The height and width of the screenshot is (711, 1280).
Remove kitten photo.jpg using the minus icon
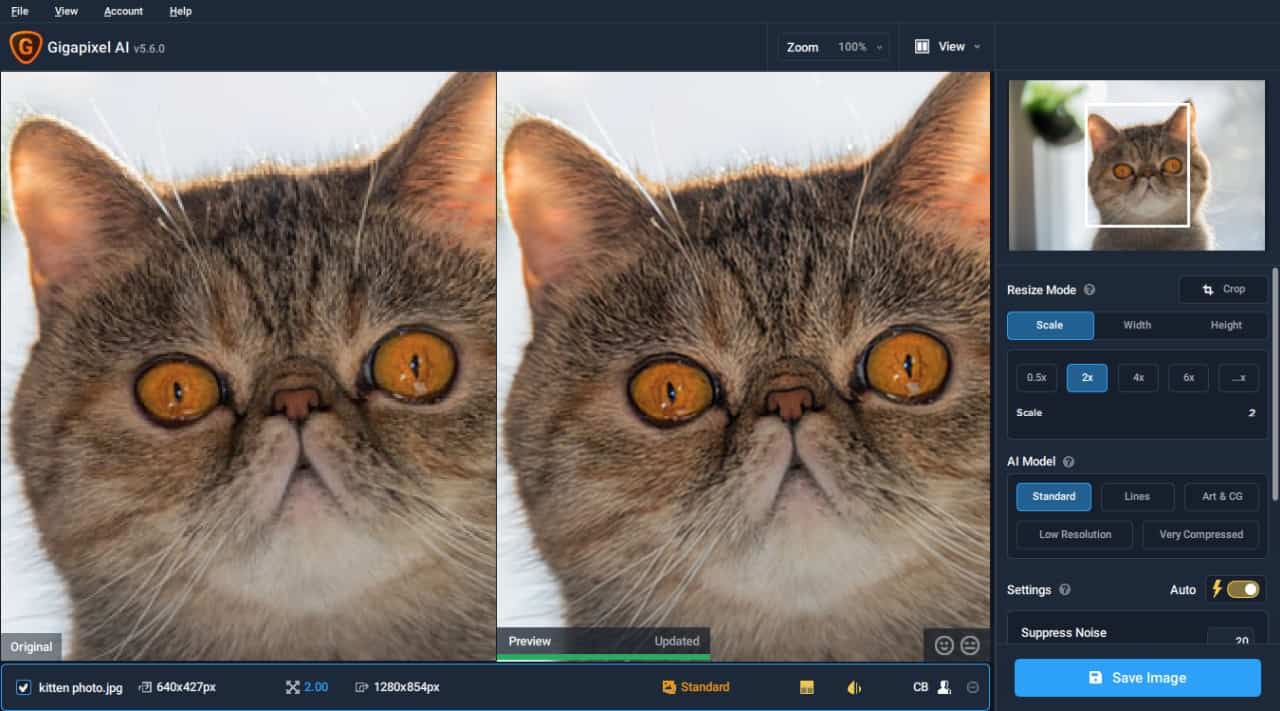point(973,687)
